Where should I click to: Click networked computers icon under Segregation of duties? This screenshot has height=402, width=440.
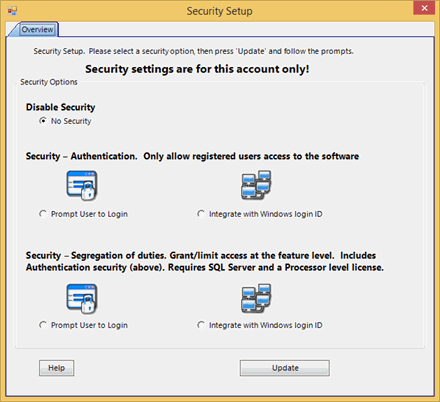coord(256,298)
